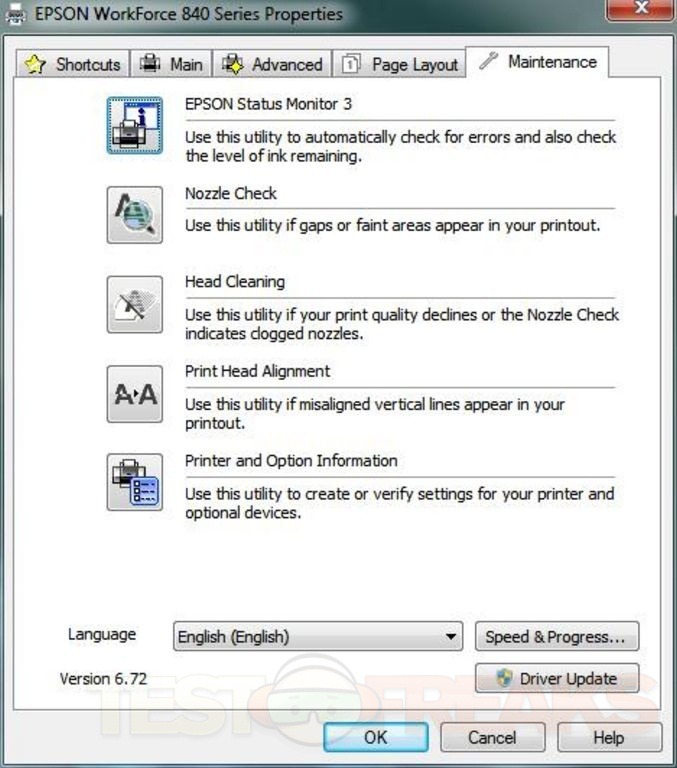The height and width of the screenshot is (768, 677).
Task: Open the Help button
Action: [x=608, y=738]
